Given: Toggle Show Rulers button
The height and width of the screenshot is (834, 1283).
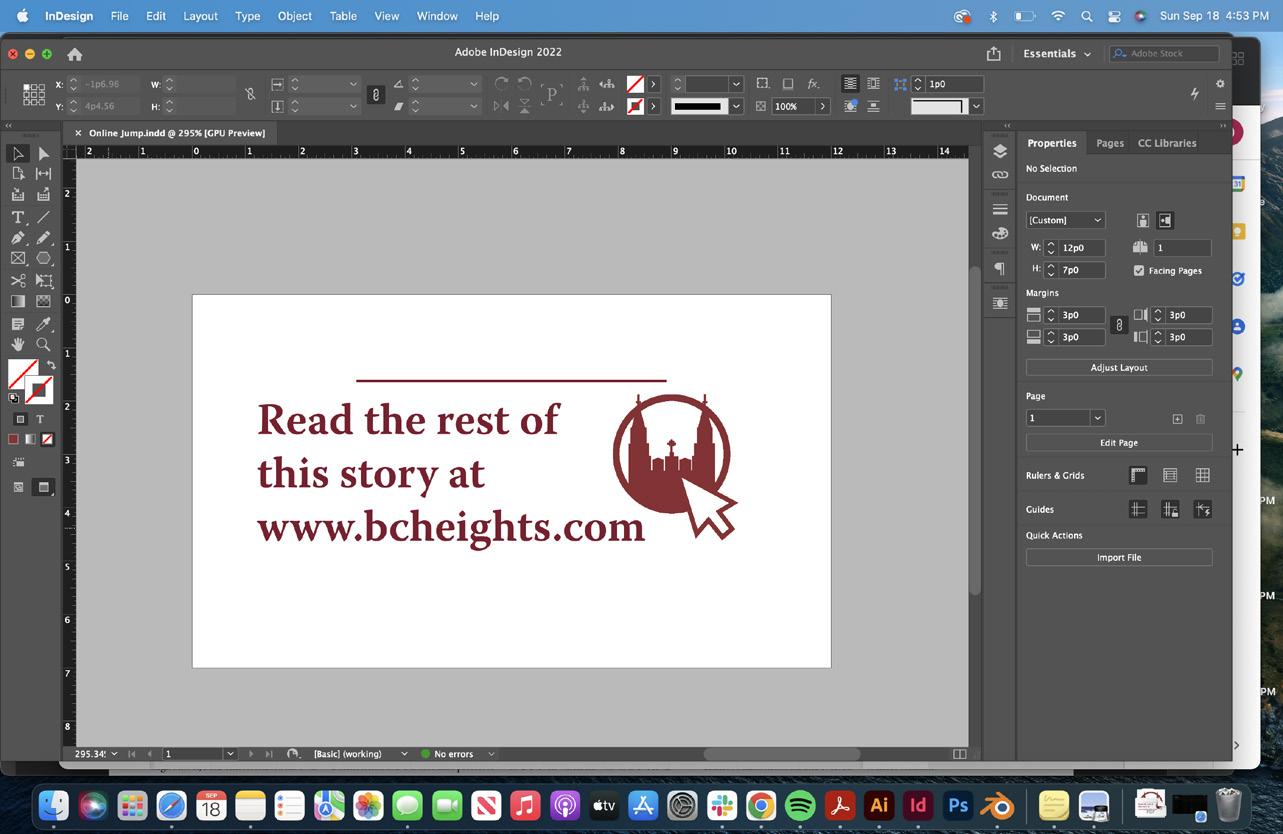Looking at the screenshot, I should [x=1138, y=475].
